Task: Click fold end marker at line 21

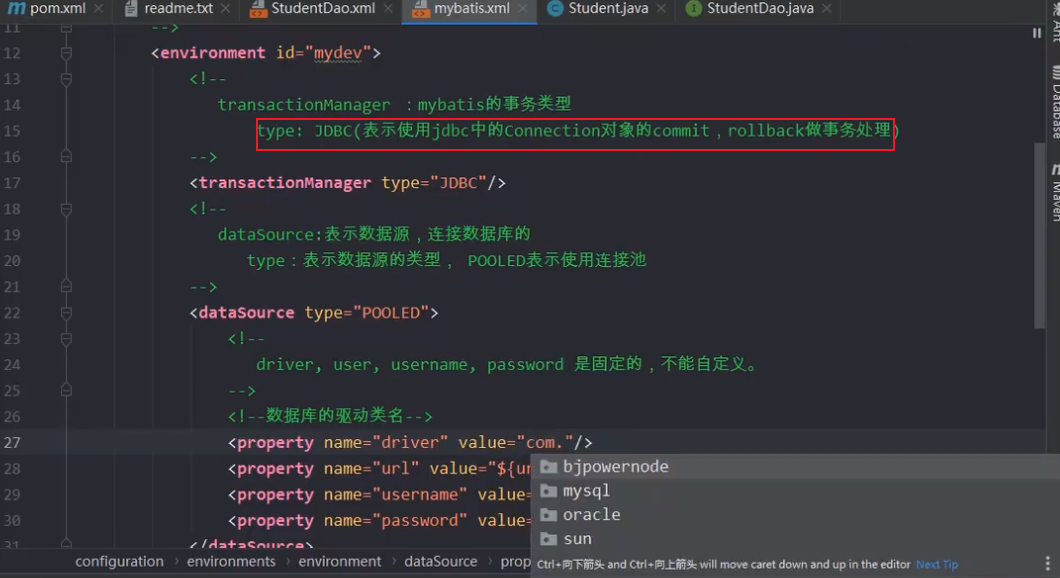Action: coord(66,287)
